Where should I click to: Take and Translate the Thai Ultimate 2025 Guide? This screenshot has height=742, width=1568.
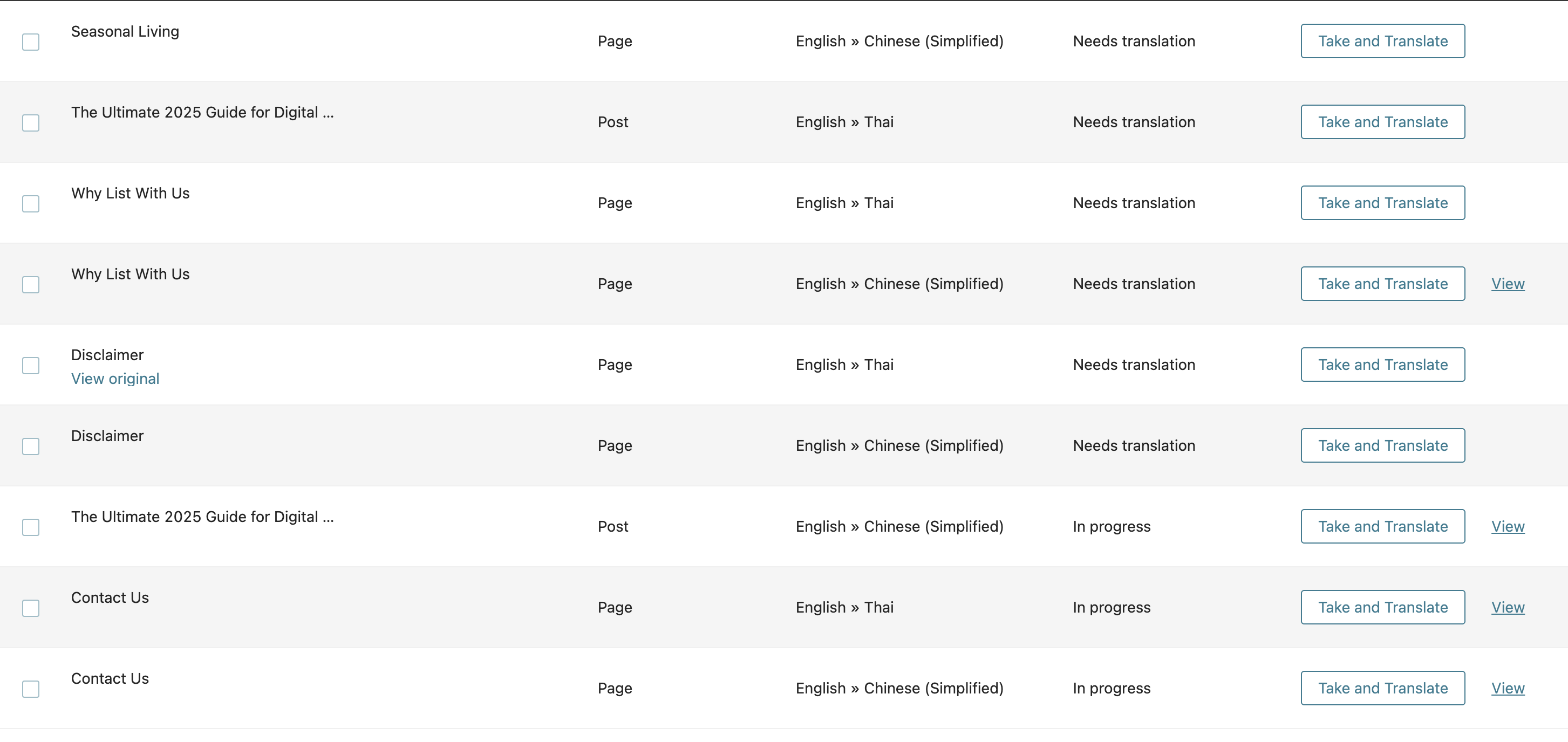tap(1383, 122)
